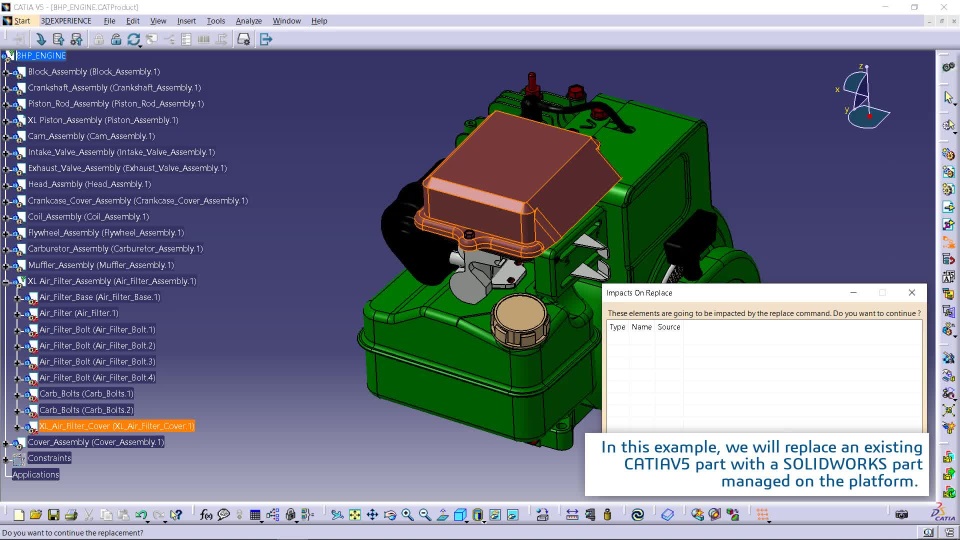Click the Undo icon
Screen dimensions: 960x540
pyautogui.click(x=141, y=515)
